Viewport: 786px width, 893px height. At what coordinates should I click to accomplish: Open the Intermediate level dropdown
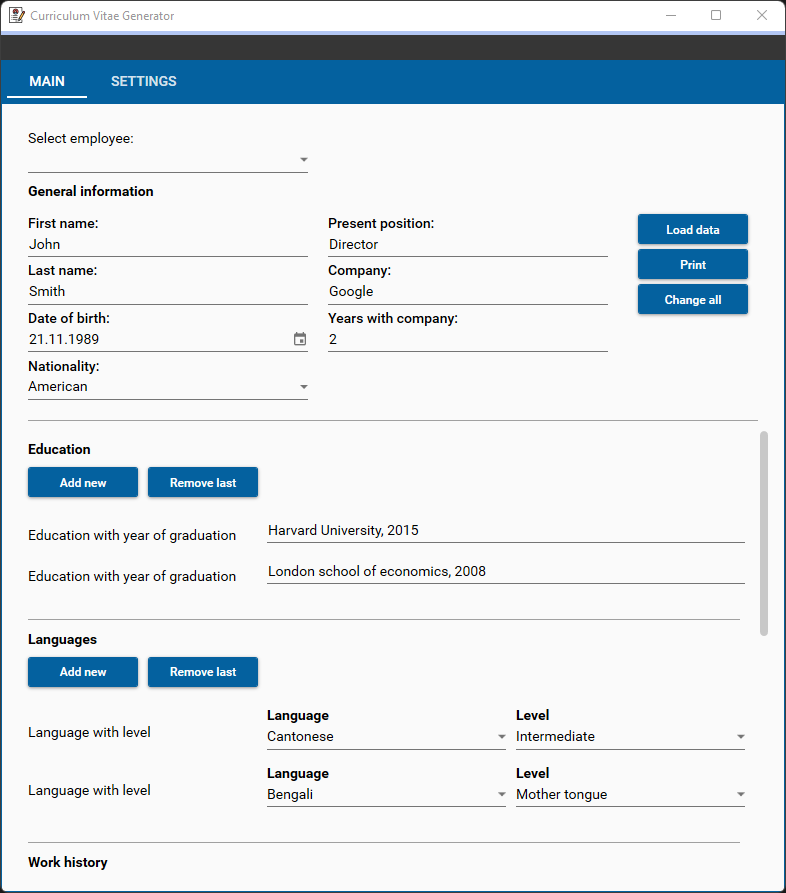(x=630, y=736)
